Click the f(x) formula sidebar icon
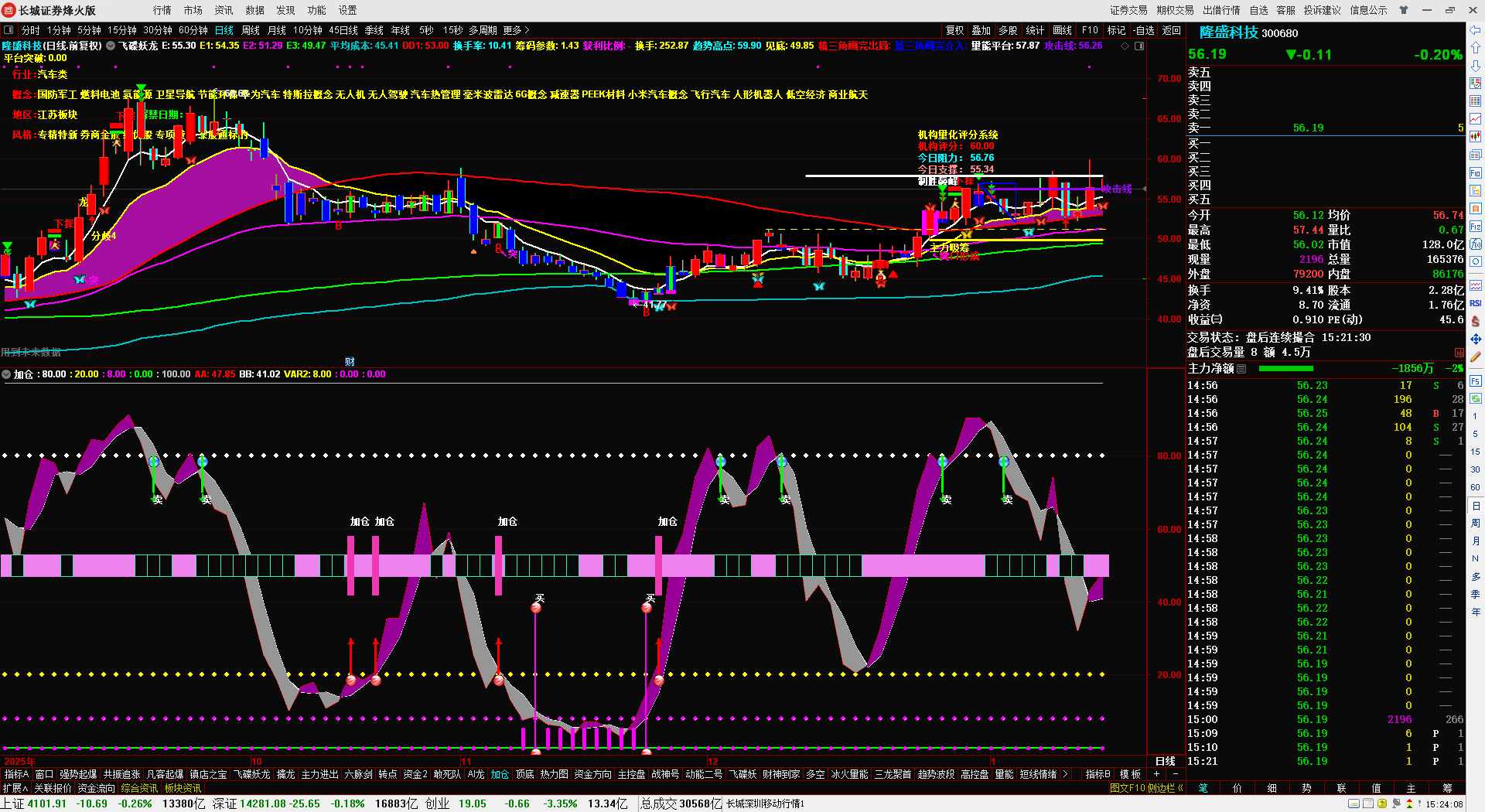This screenshot has height=812, width=1485. click(x=1476, y=244)
